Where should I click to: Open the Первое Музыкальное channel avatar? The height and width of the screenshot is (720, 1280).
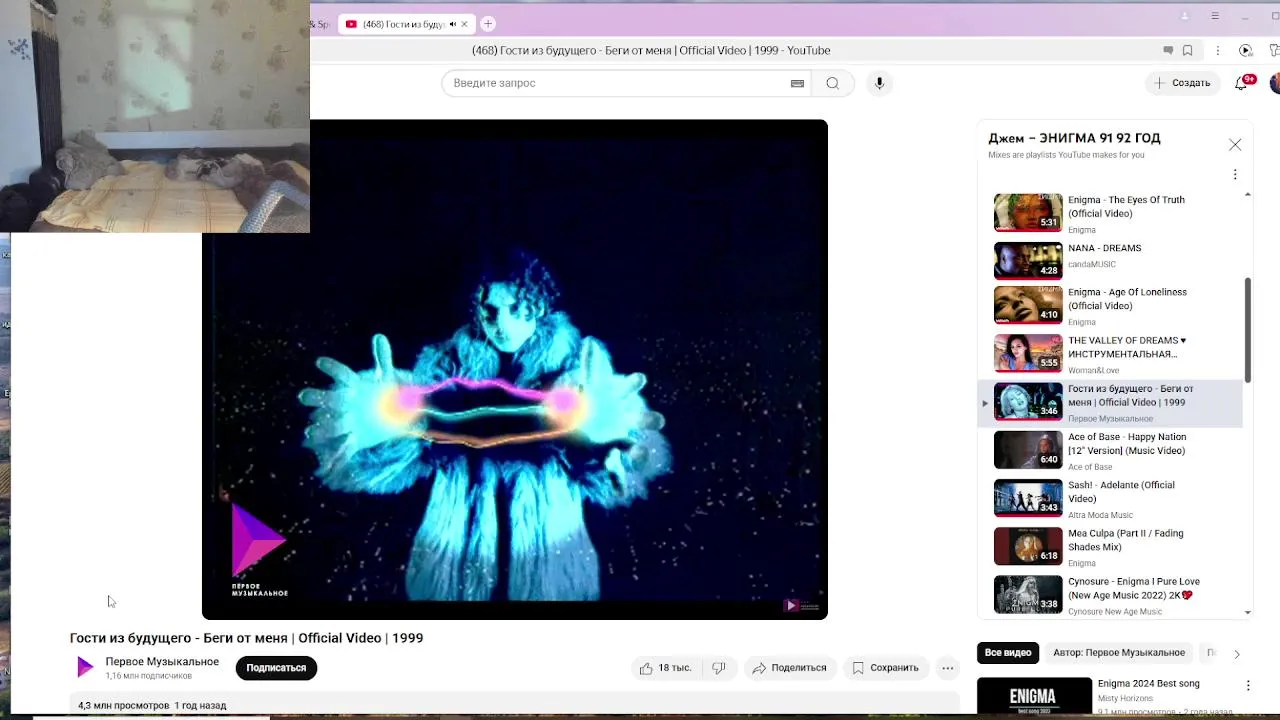coord(84,667)
